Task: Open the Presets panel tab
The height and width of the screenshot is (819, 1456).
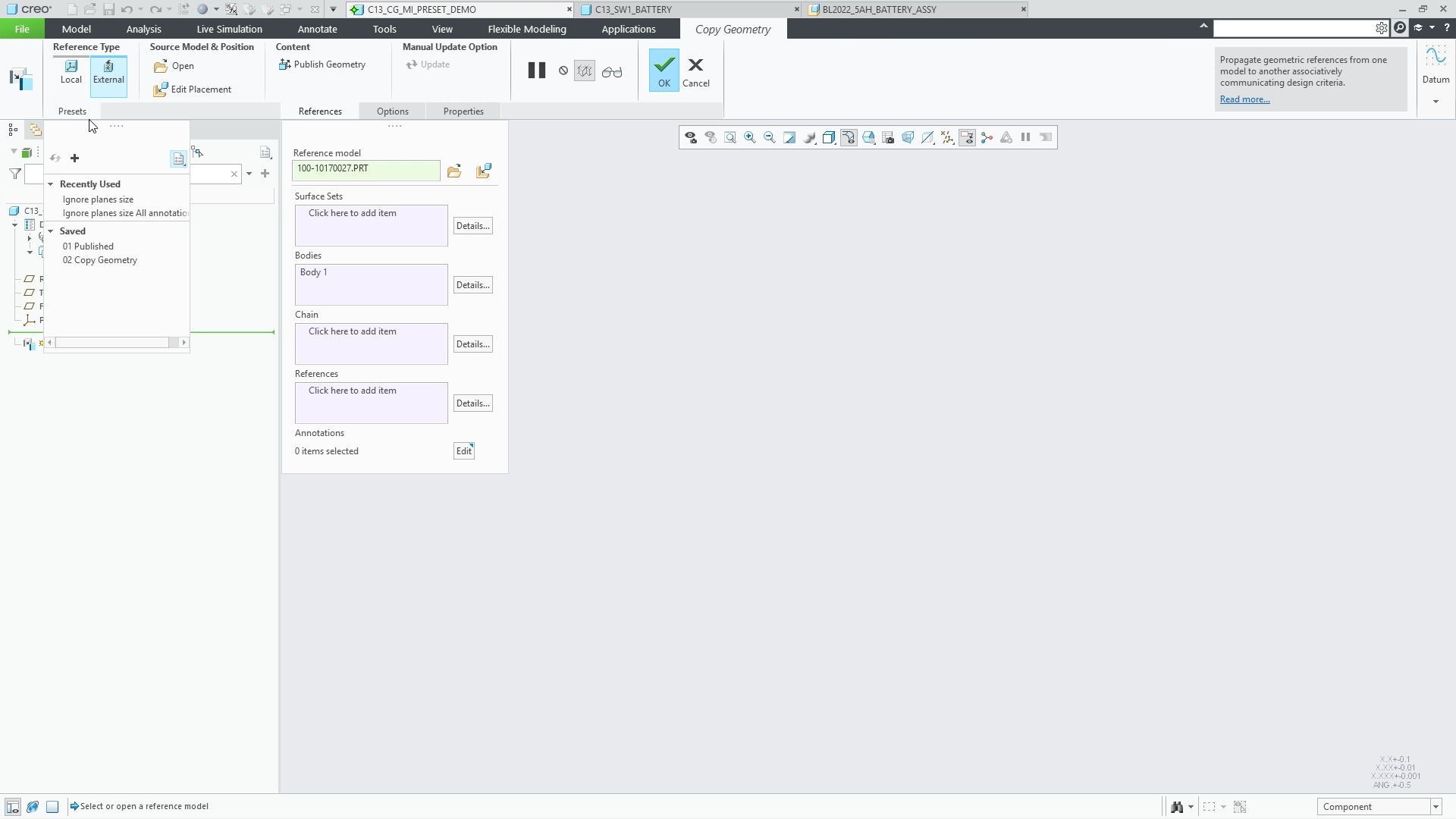Action: 72,111
